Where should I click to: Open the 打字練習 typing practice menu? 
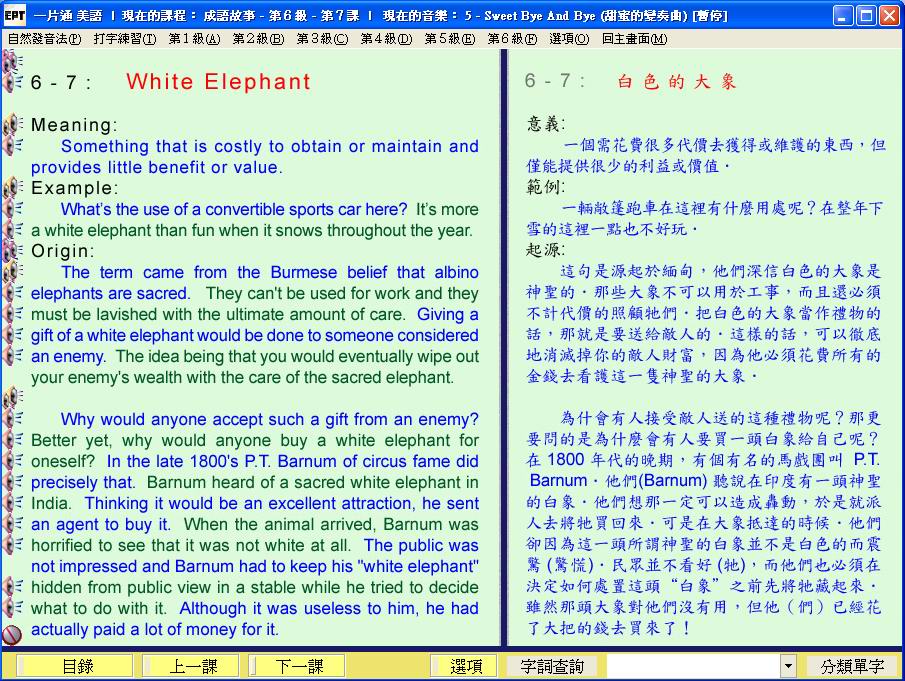tap(124, 39)
